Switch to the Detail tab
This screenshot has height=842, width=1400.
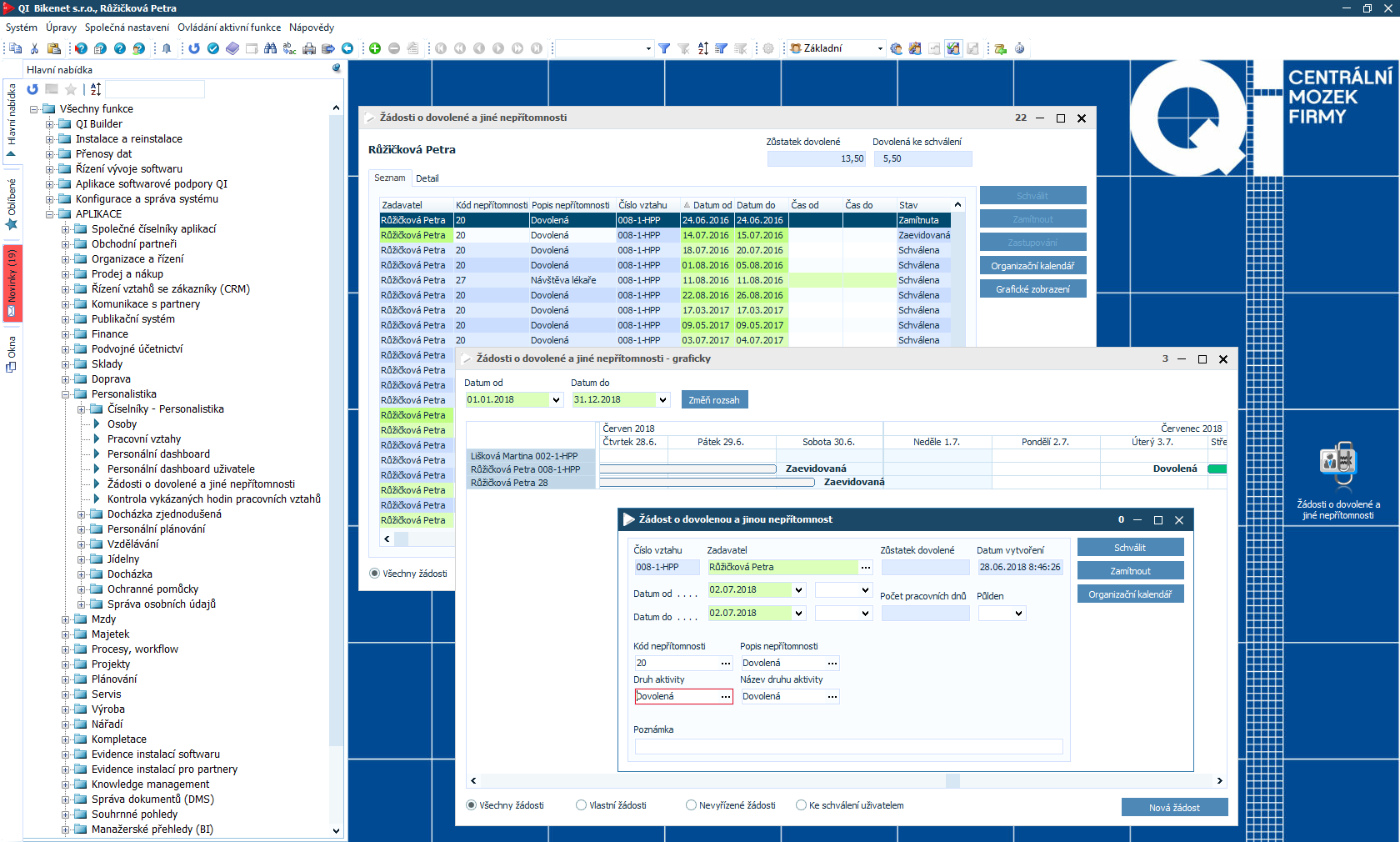pos(427,178)
